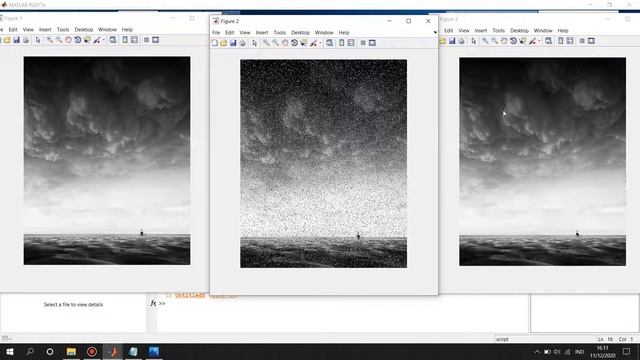Print Figure 1 using the printer icon
640x360 pixels.
pos(26,40)
